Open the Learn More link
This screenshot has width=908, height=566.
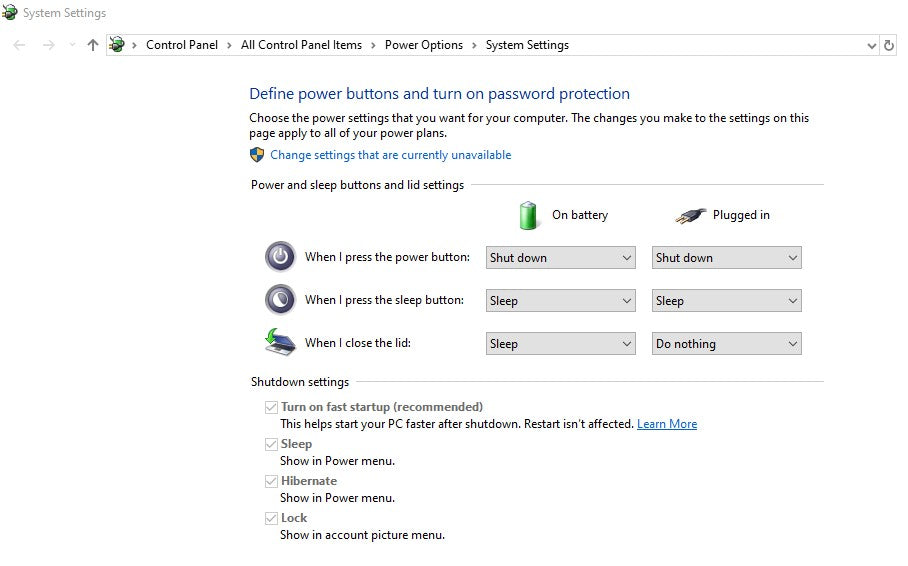[x=667, y=424]
